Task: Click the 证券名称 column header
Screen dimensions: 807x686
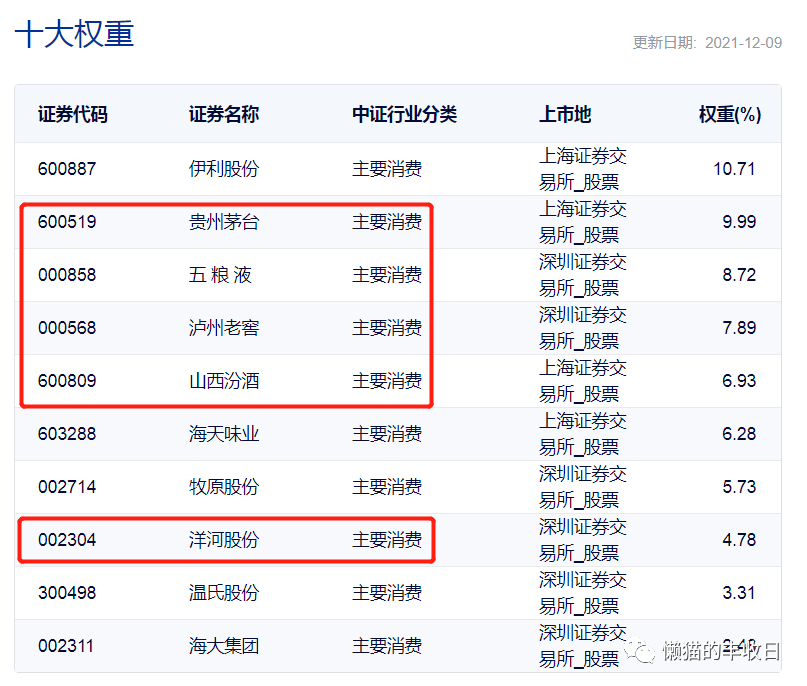Action: pos(224,114)
